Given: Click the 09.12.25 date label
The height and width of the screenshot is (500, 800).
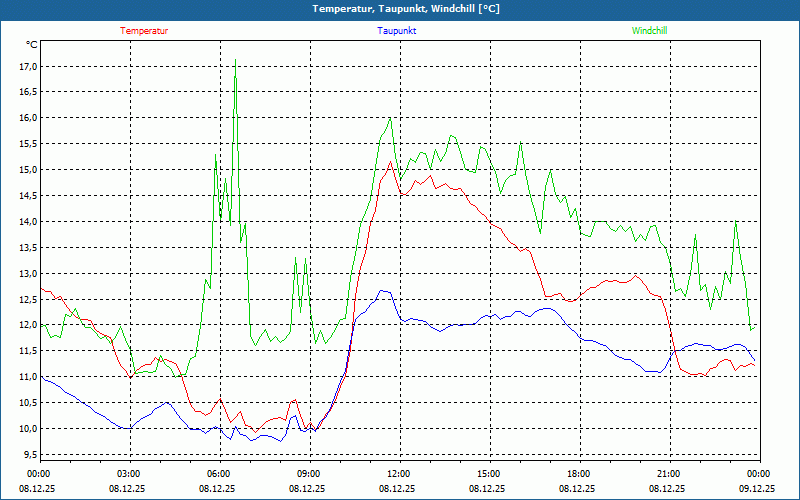Looking at the screenshot, I should 758,489.
